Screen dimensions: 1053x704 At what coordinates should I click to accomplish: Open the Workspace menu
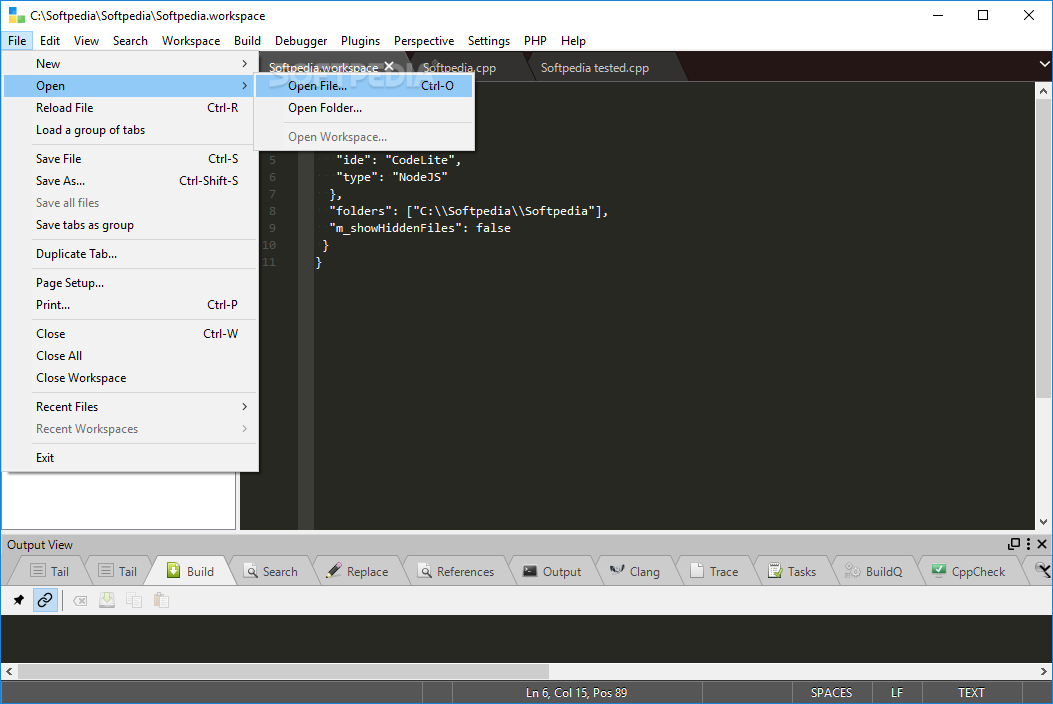[x=191, y=41]
